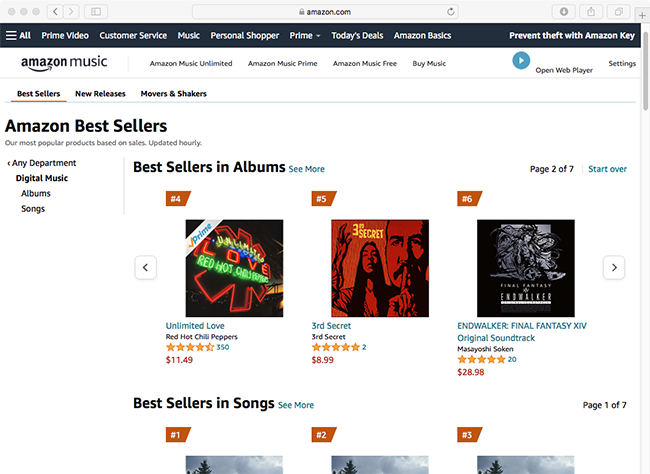The width and height of the screenshot is (650, 474).
Task: Open Safari downloads icon
Action: [x=565, y=11]
